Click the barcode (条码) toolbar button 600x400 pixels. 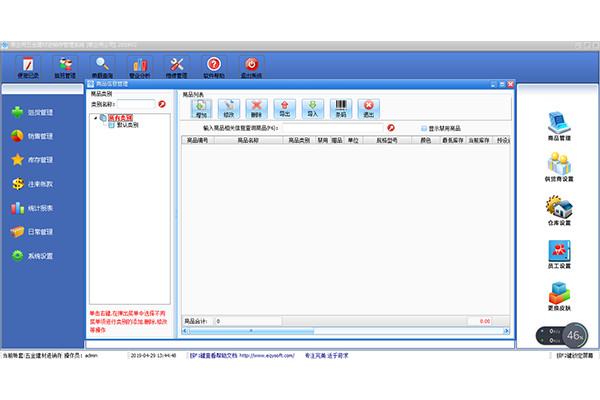341,109
